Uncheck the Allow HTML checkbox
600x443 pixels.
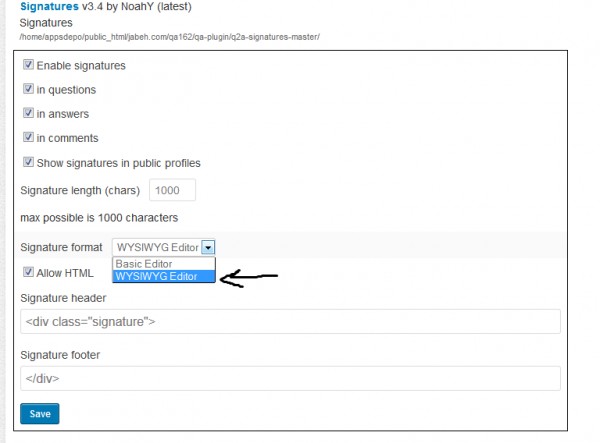coord(28,272)
